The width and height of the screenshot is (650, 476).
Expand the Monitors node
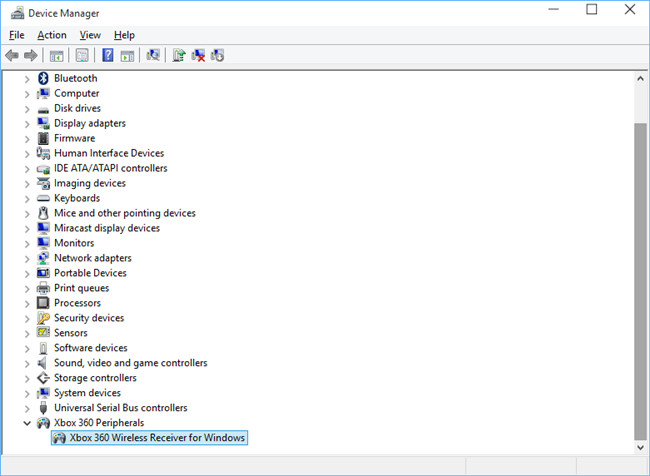pos(27,243)
